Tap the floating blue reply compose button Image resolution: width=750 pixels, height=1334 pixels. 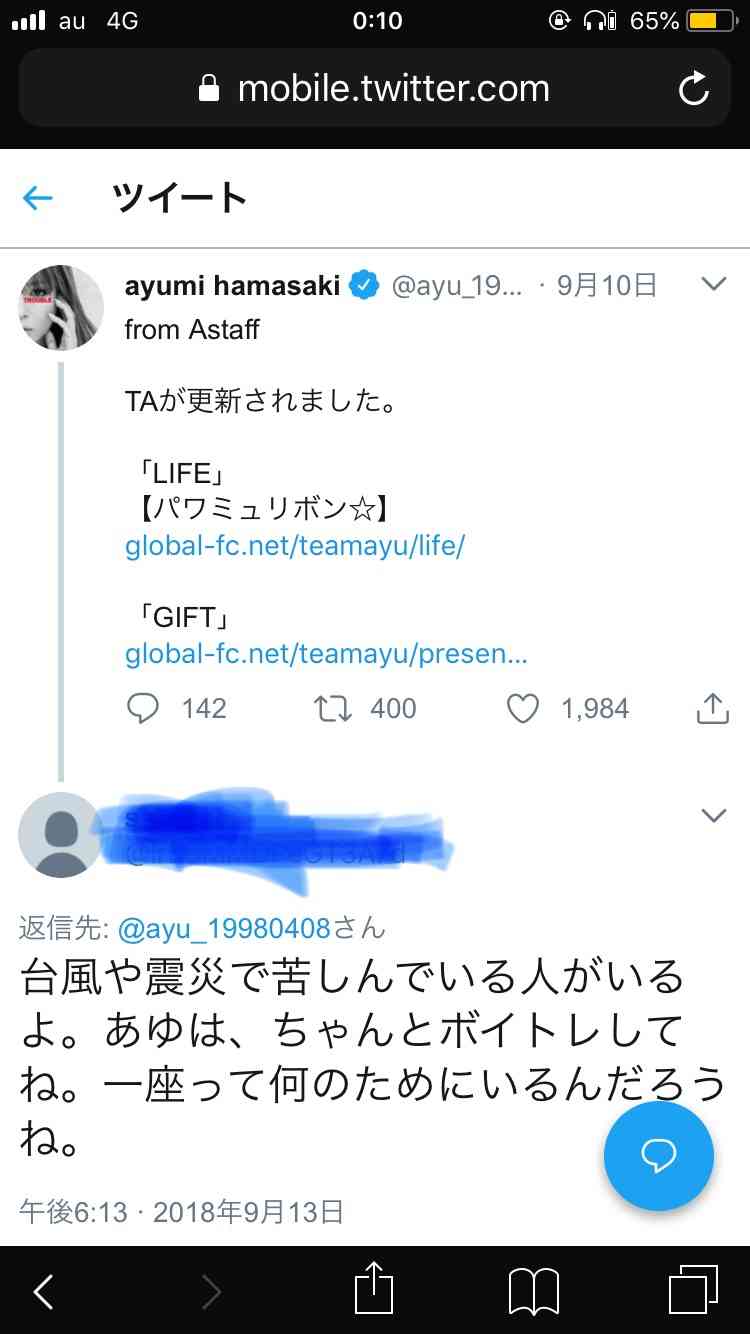(658, 1156)
